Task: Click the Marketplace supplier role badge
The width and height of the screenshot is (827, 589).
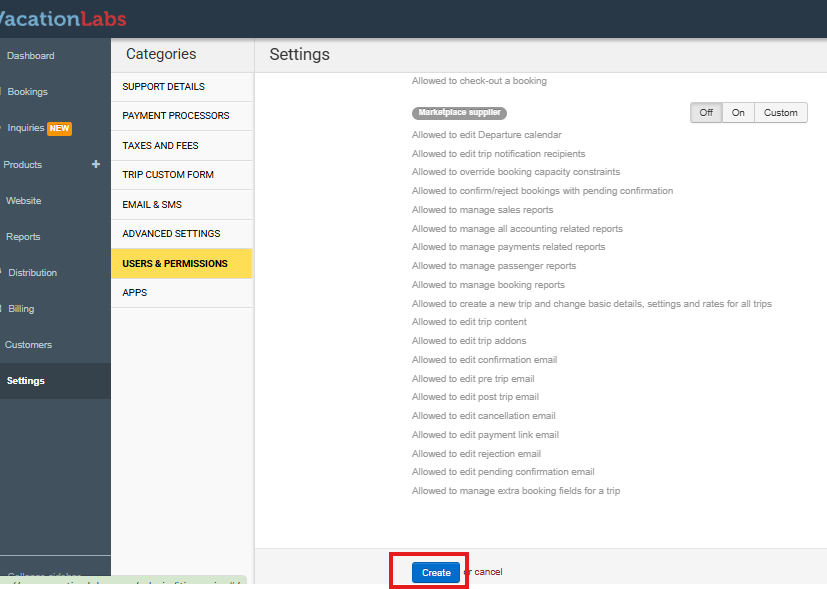Action: click(459, 113)
